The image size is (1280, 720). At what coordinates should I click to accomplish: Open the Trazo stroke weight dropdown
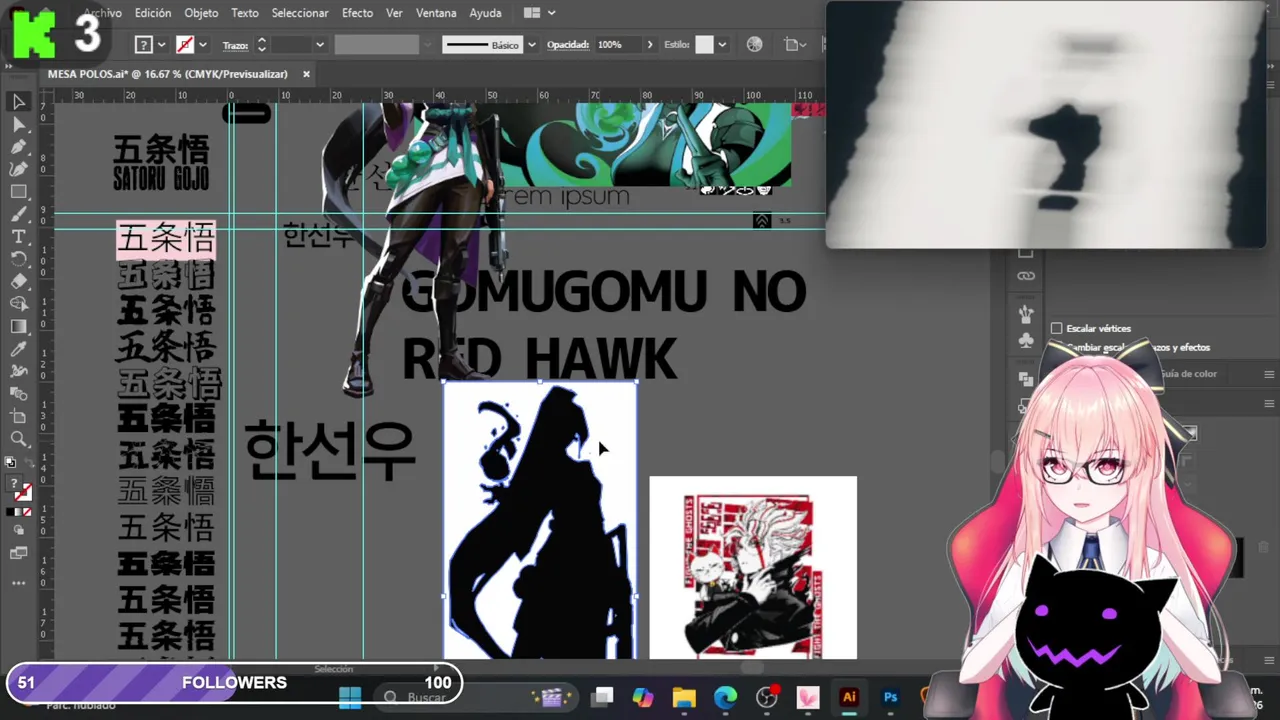pyautogui.click(x=320, y=45)
